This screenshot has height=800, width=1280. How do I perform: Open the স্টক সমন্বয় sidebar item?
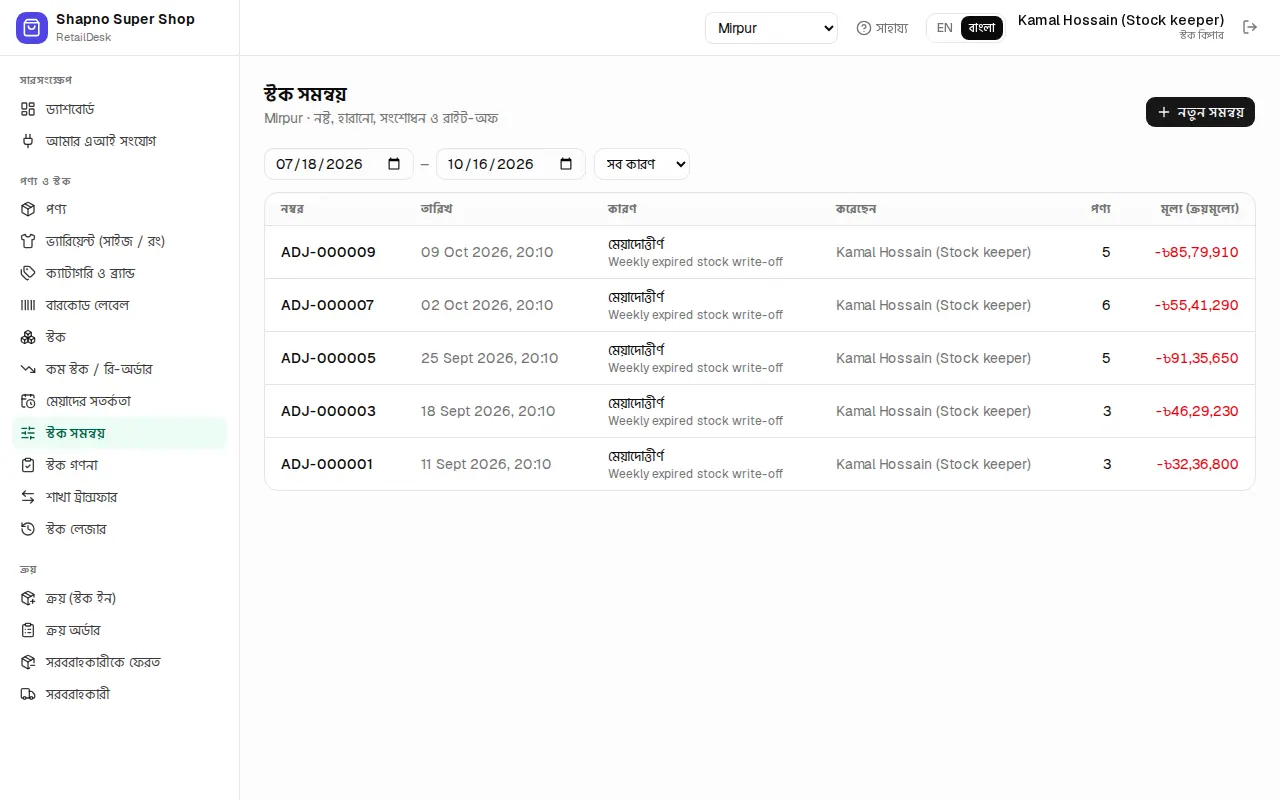(x=120, y=433)
